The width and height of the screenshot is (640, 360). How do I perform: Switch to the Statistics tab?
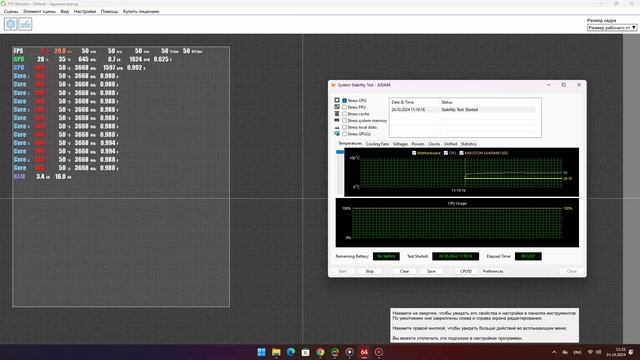[x=468, y=144]
